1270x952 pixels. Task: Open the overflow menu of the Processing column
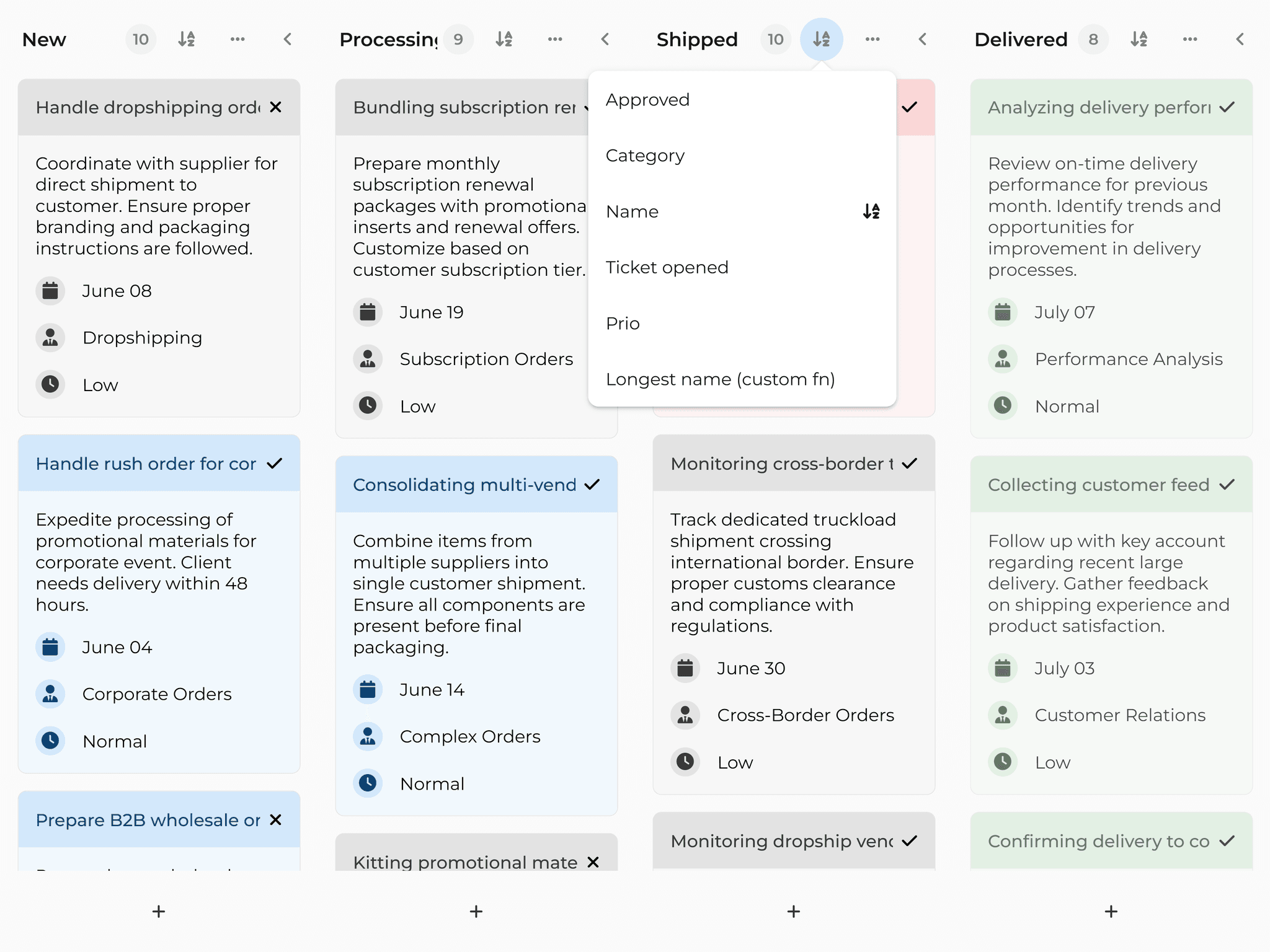[555, 38]
